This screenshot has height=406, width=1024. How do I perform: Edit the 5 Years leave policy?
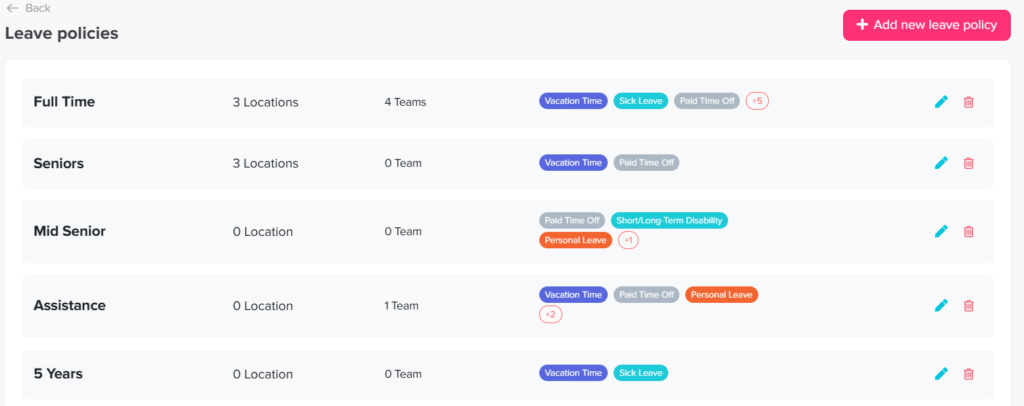coord(940,373)
